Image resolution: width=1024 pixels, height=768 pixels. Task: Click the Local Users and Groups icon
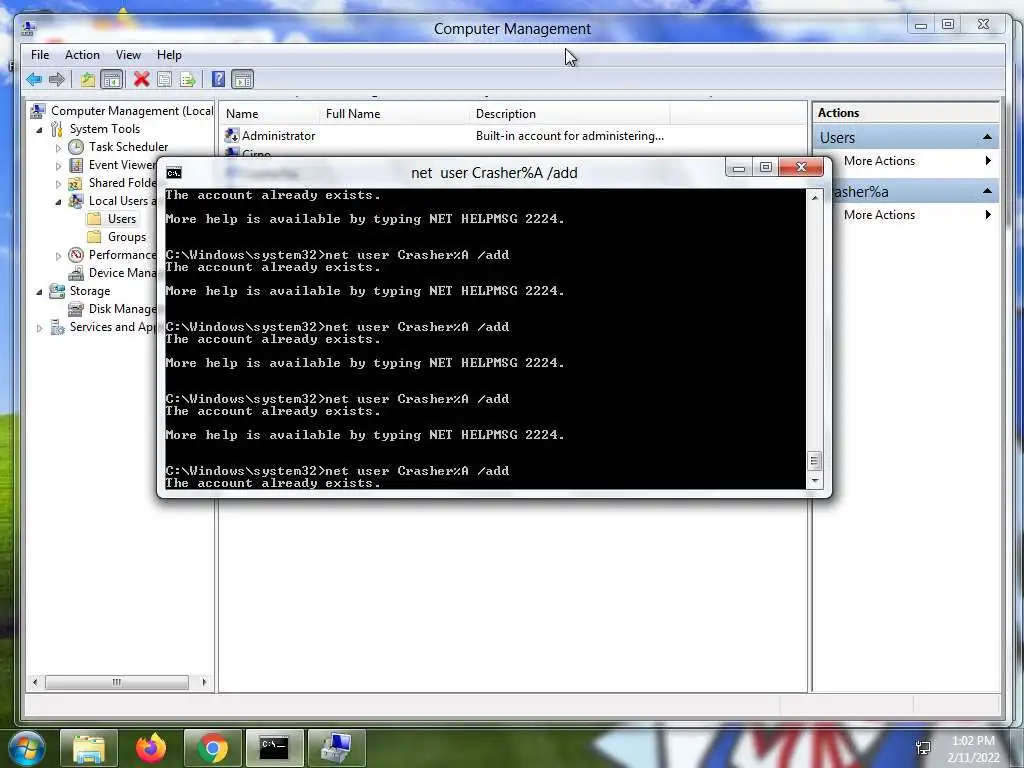click(x=76, y=200)
